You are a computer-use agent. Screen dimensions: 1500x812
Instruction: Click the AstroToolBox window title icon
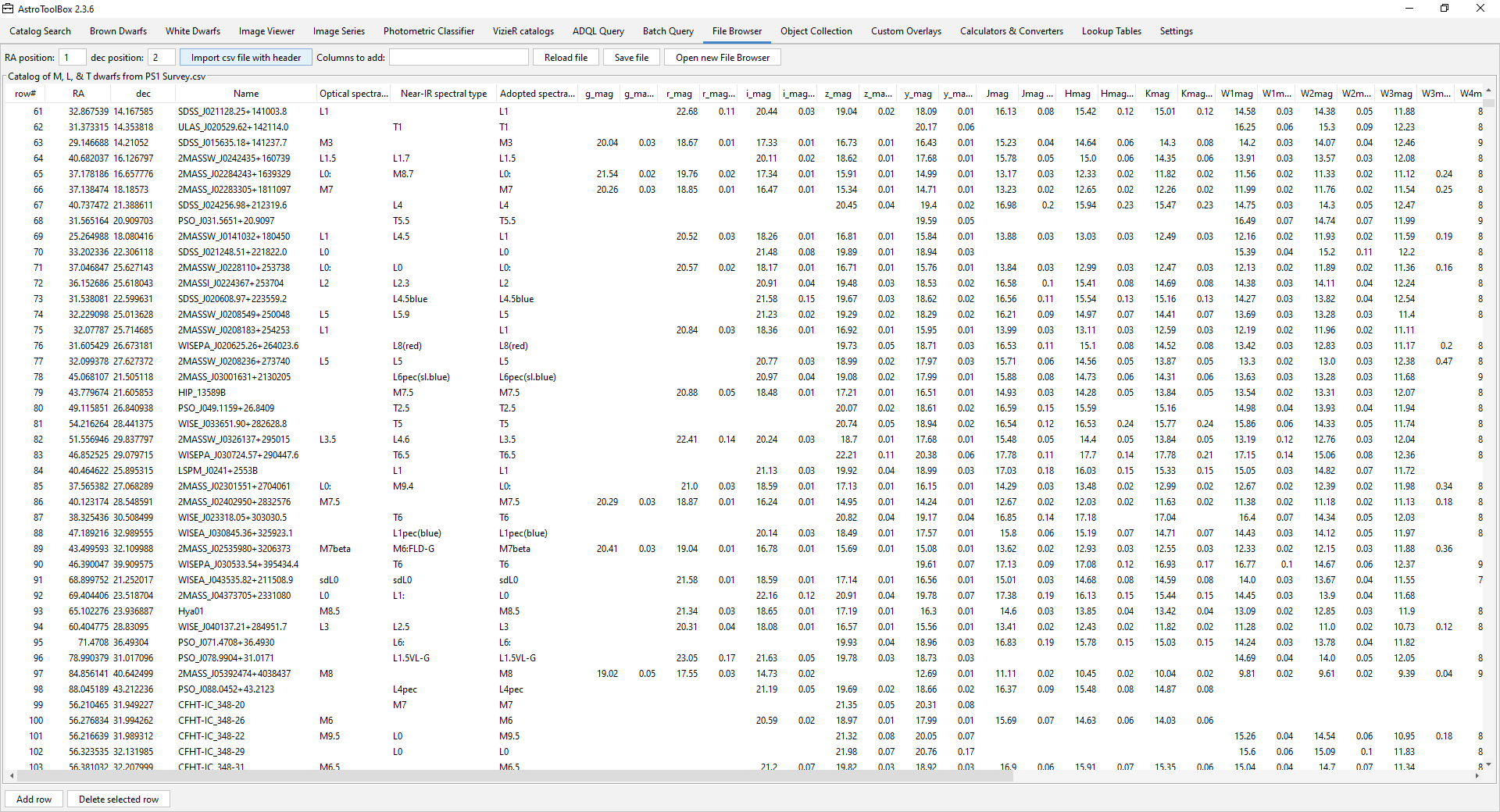8,9
